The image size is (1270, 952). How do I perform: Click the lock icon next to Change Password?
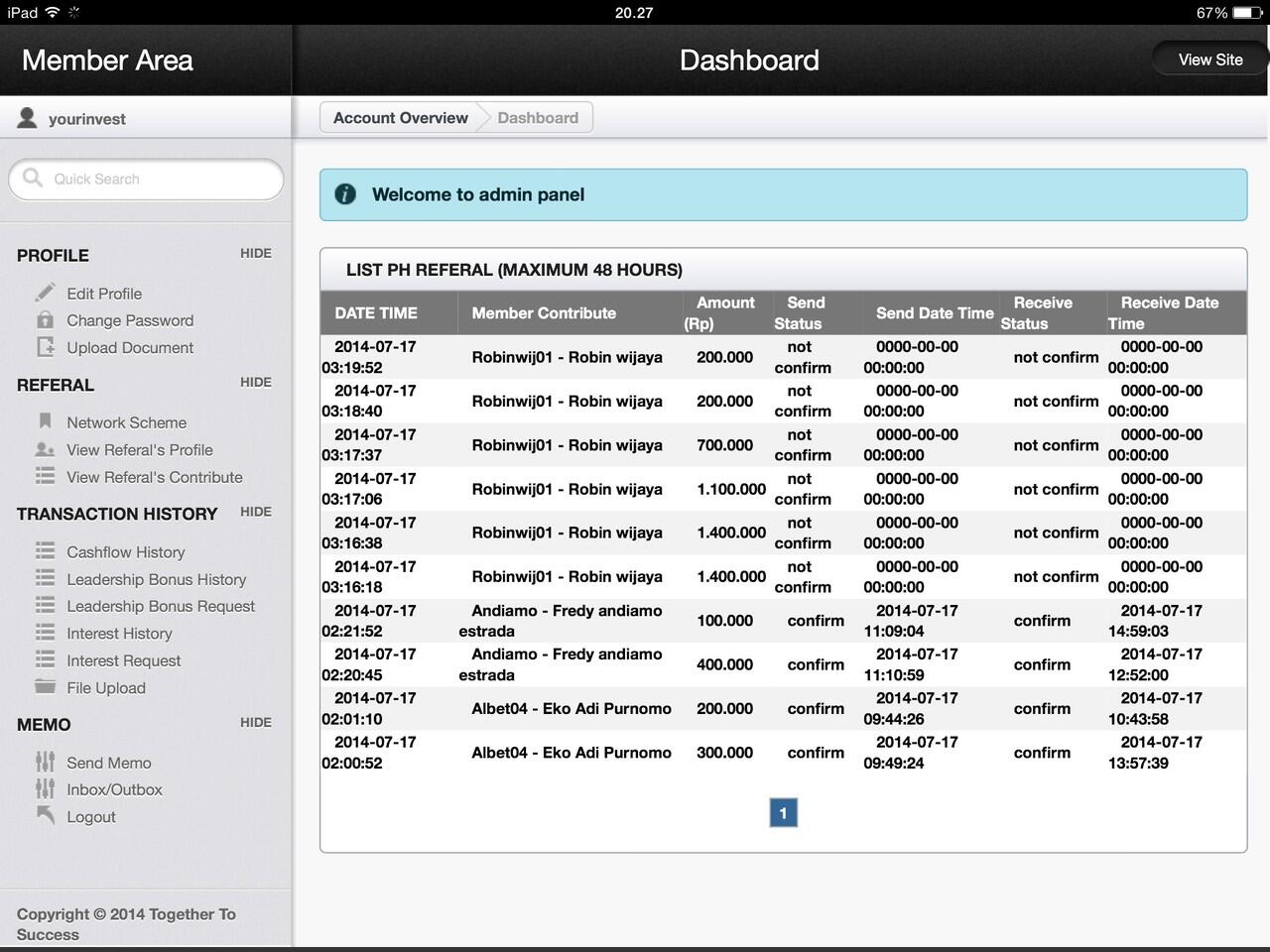tap(45, 319)
